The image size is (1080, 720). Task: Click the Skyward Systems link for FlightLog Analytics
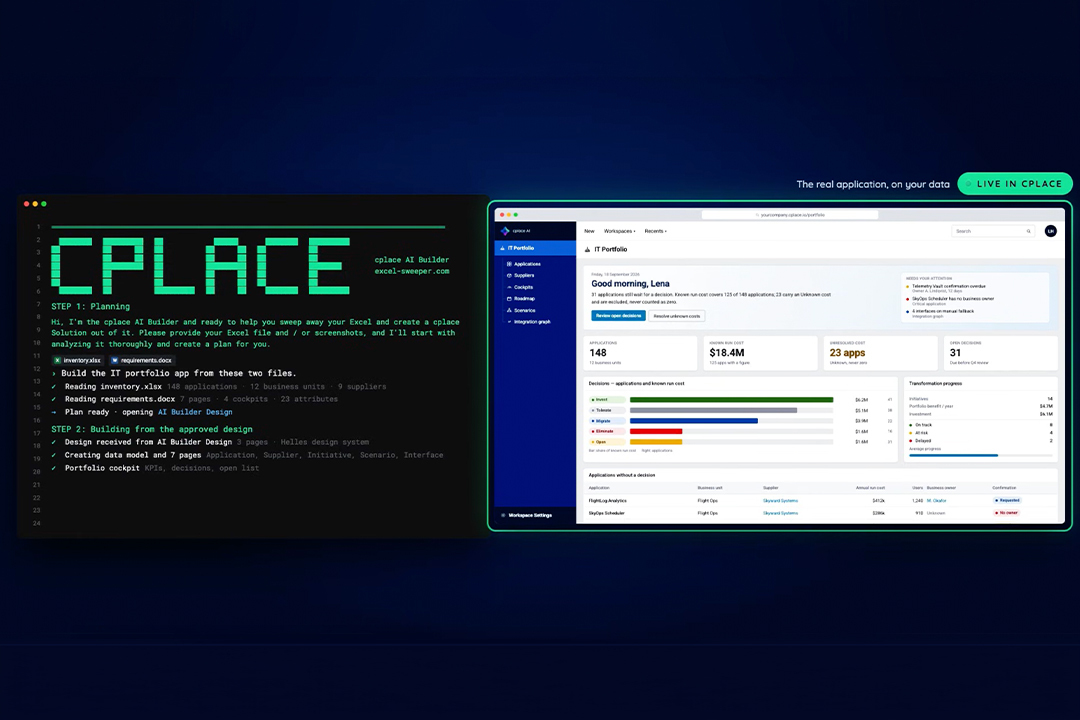(780, 501)
